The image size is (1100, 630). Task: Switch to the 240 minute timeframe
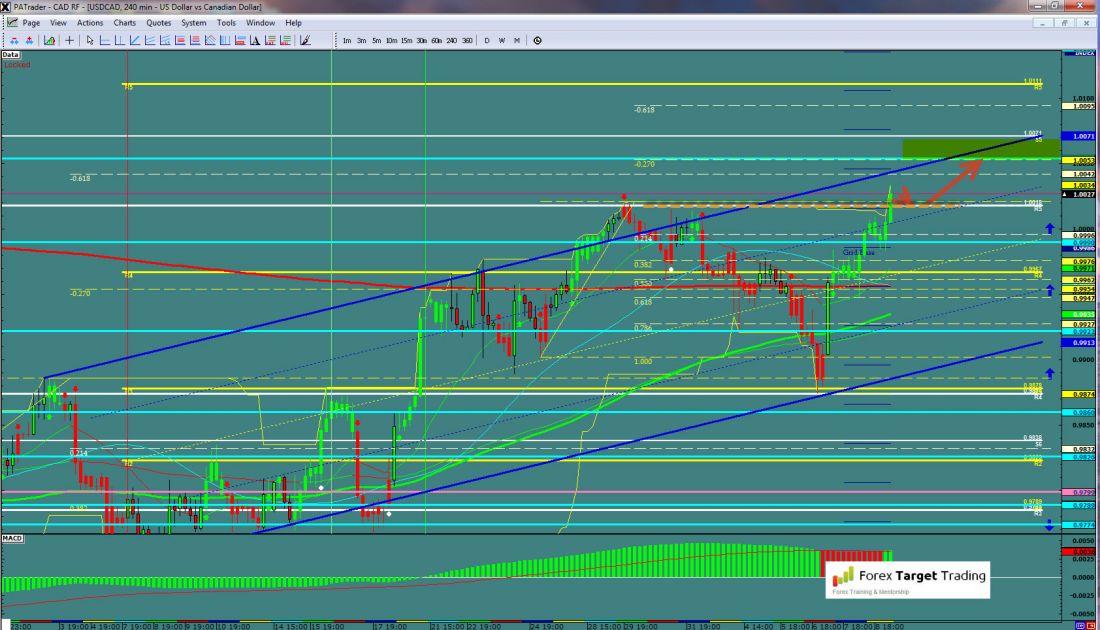[x=452, y=41]
